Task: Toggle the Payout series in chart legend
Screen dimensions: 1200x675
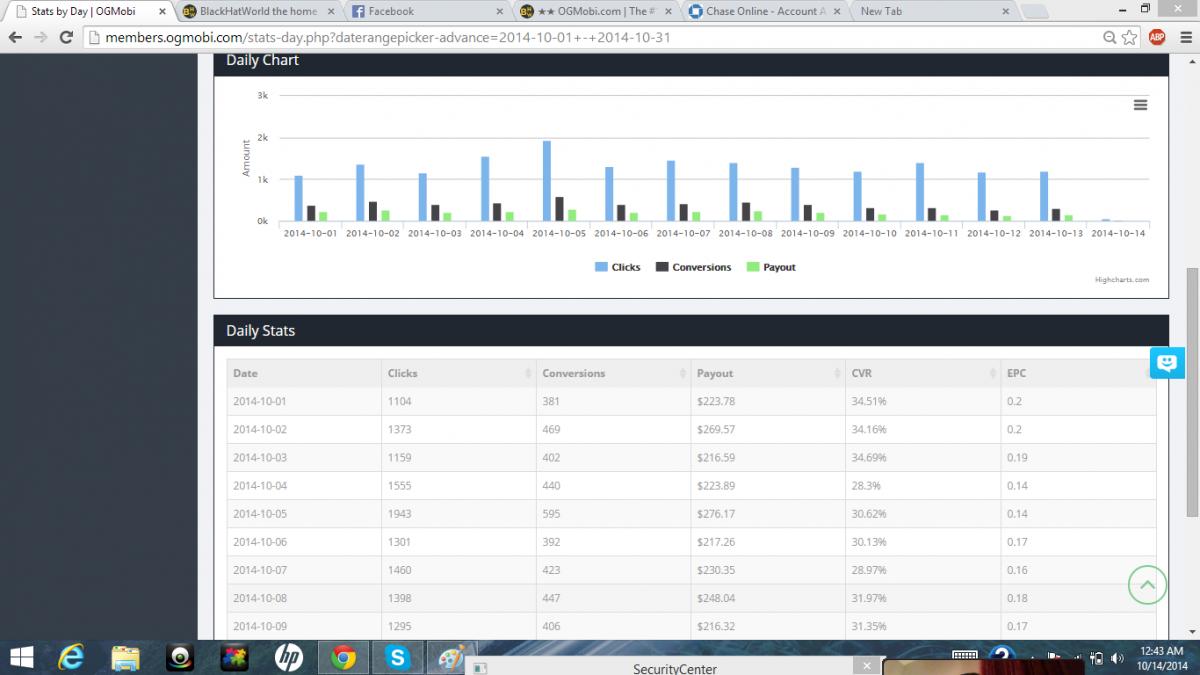Action: [x=771, y=267]
